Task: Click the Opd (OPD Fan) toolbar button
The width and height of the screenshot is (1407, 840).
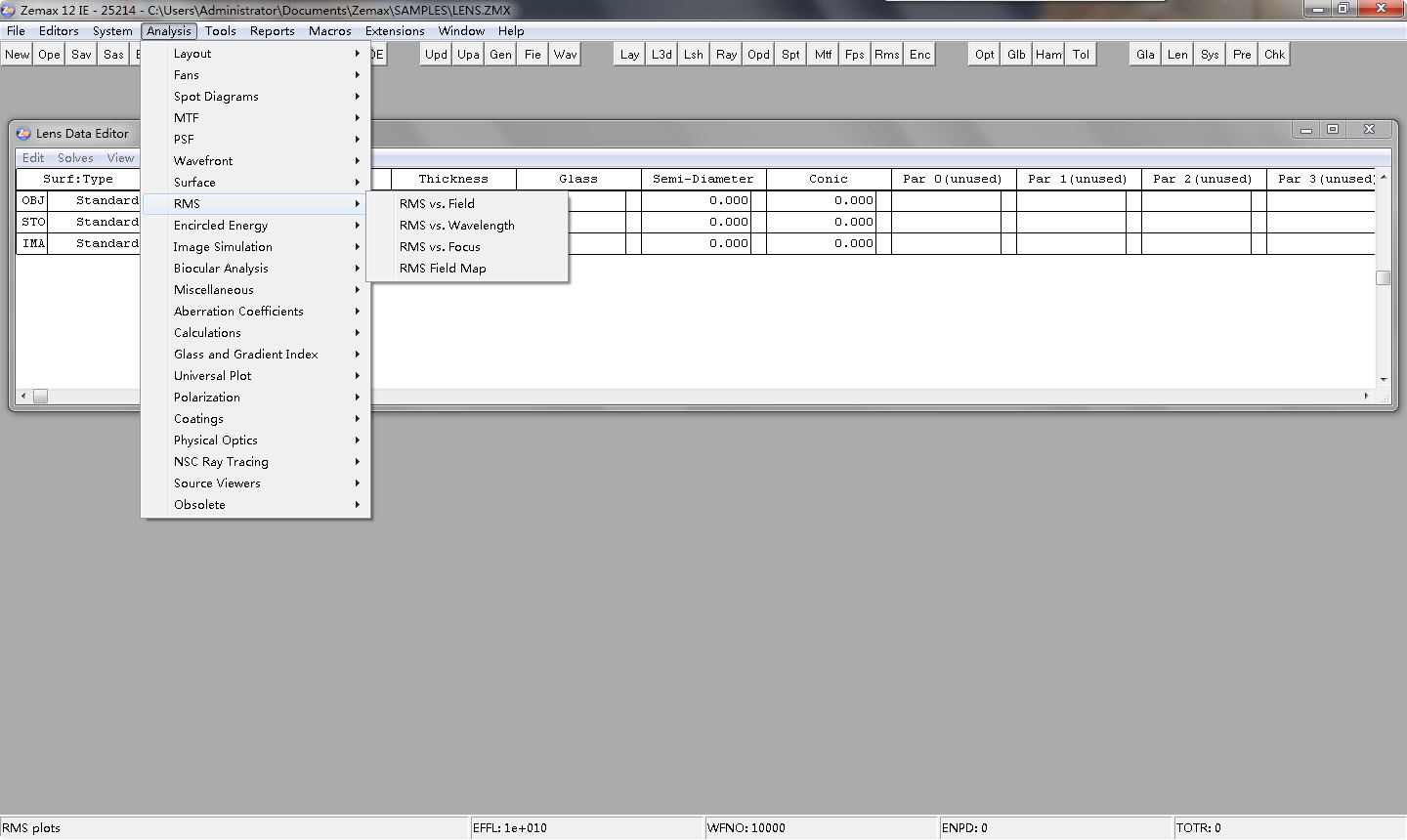Action: [x=758, y=55]
